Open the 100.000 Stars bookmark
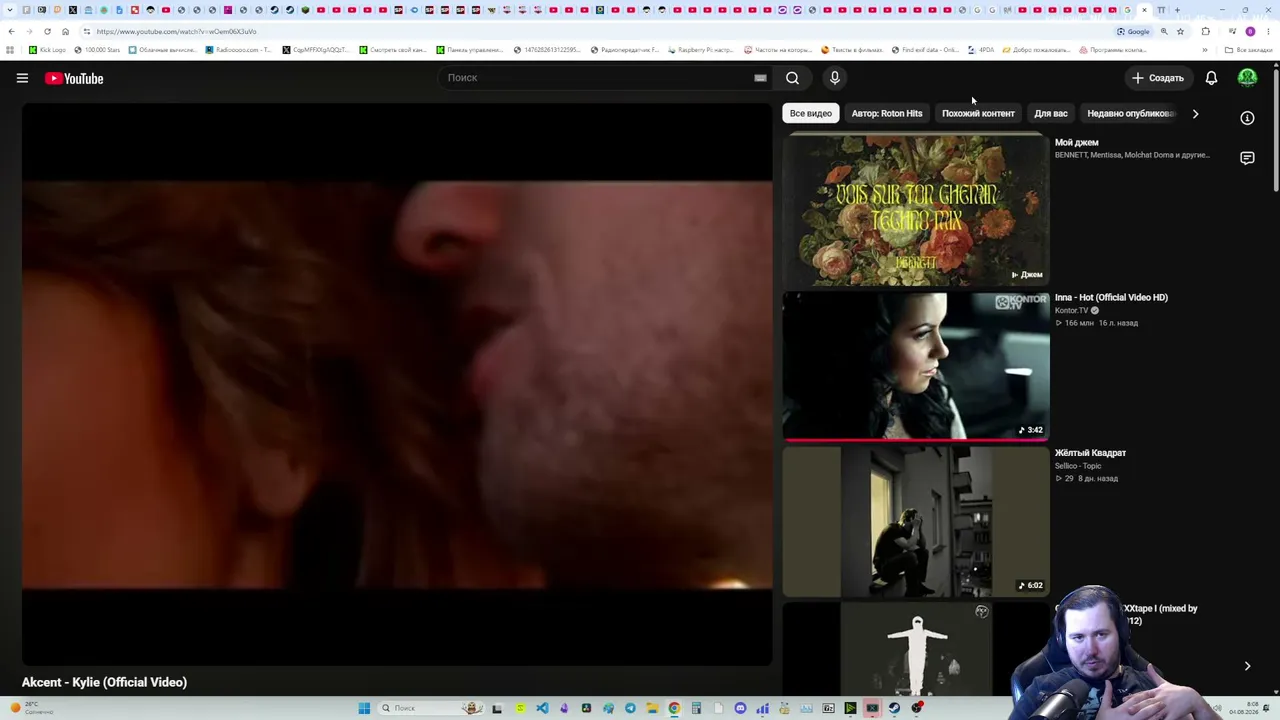This screenshot has height=720, width=1280. pyautogui.click(x=96, y=50)
